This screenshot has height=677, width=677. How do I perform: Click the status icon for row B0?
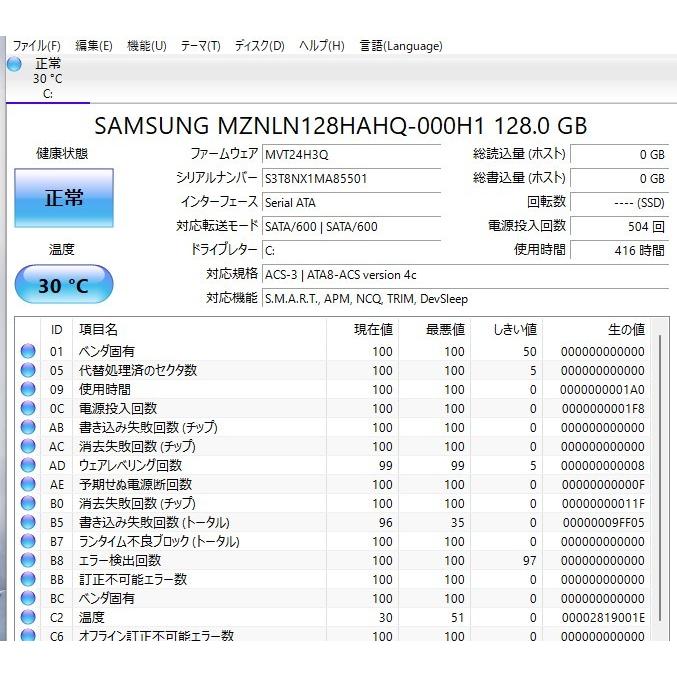(28, 503)
